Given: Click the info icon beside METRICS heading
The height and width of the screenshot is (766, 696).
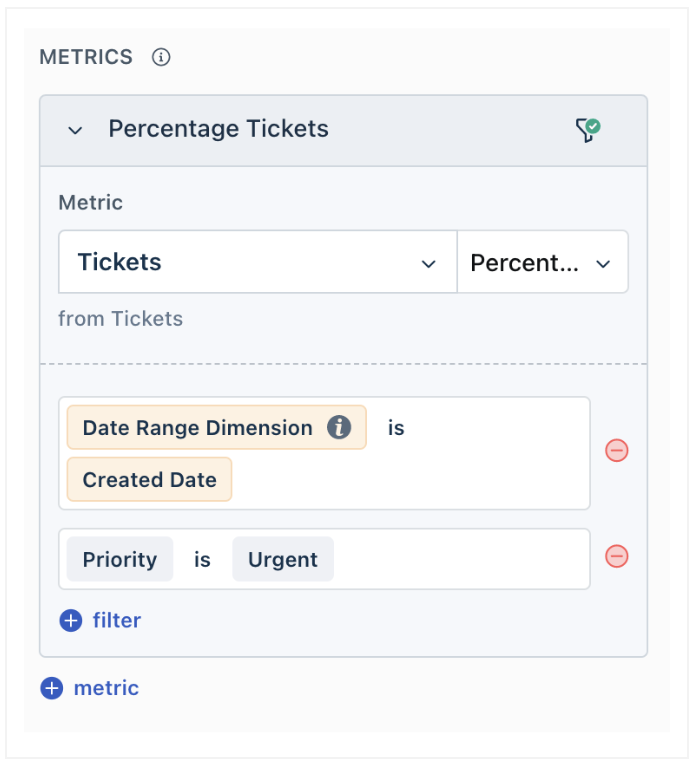Looking at the screenshot, I should 161,57.
